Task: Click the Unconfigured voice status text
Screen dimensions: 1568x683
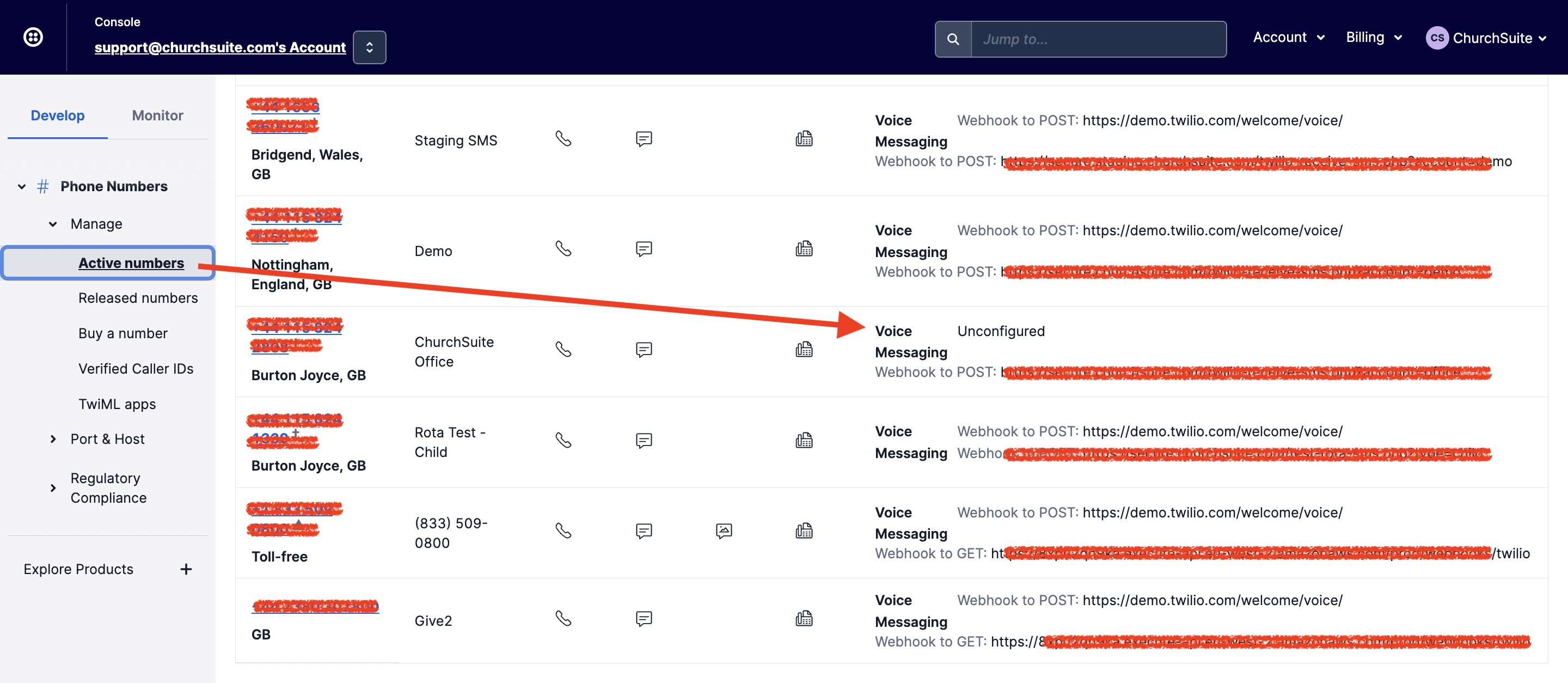Action: click(1001, 331)
